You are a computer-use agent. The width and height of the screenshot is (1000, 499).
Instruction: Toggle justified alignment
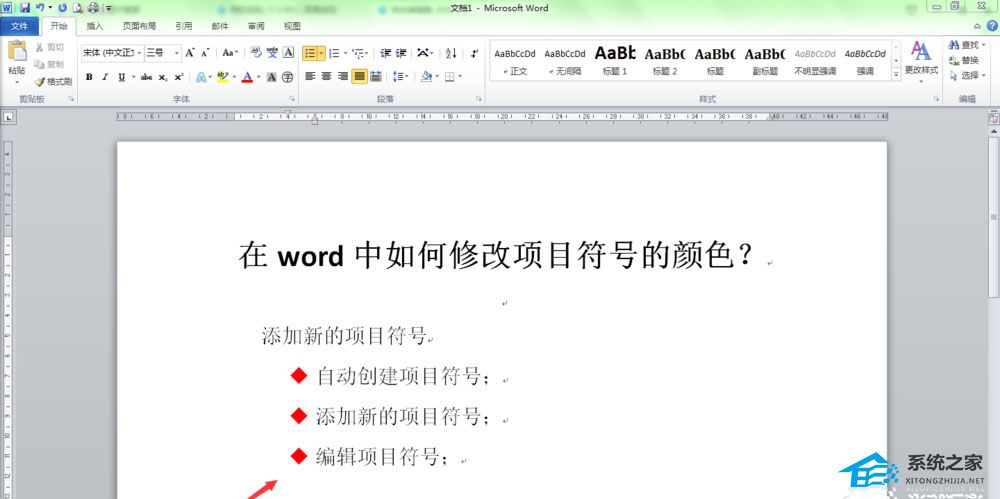coord(359,77)
